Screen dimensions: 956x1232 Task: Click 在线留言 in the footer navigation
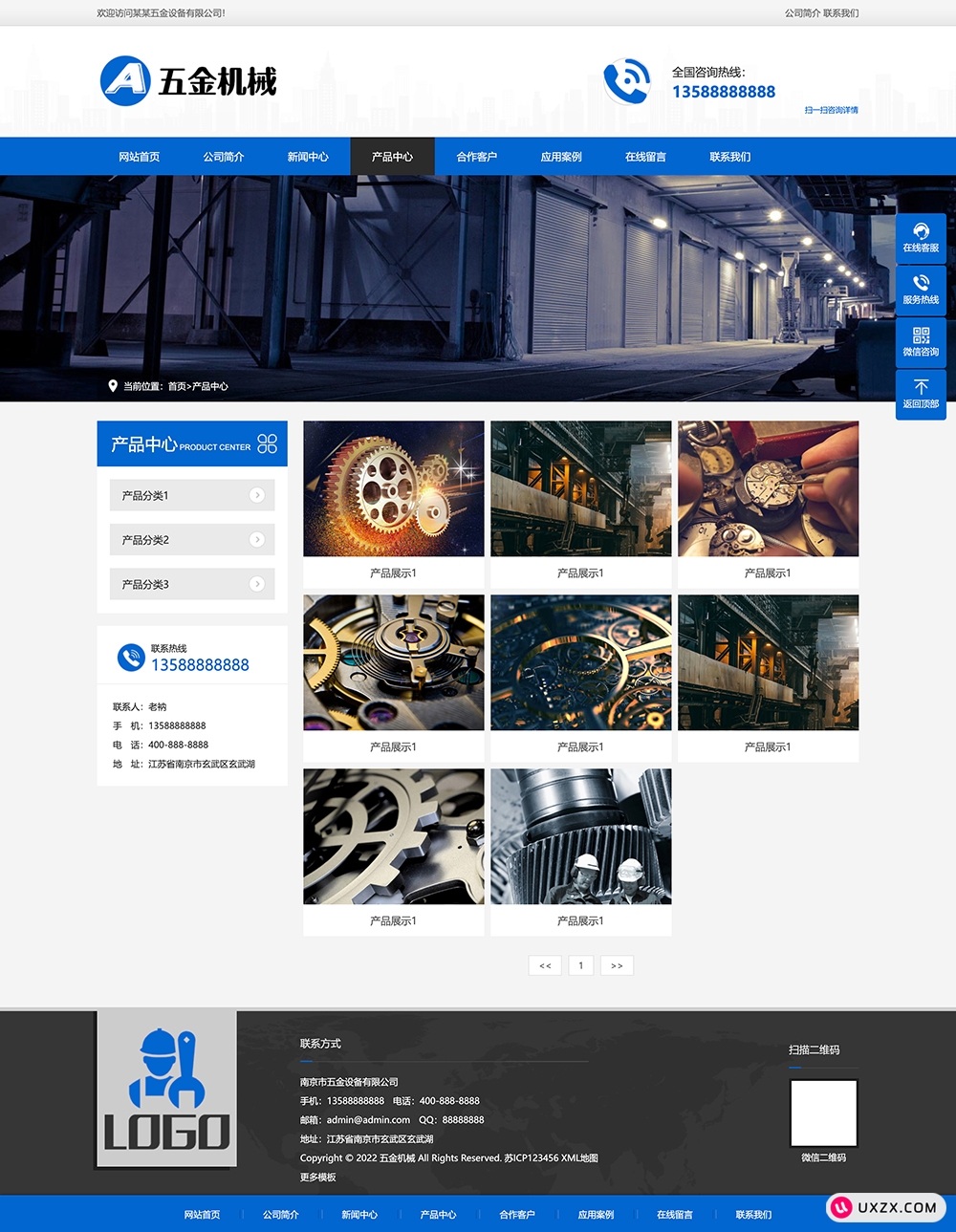coord(675,1215)
